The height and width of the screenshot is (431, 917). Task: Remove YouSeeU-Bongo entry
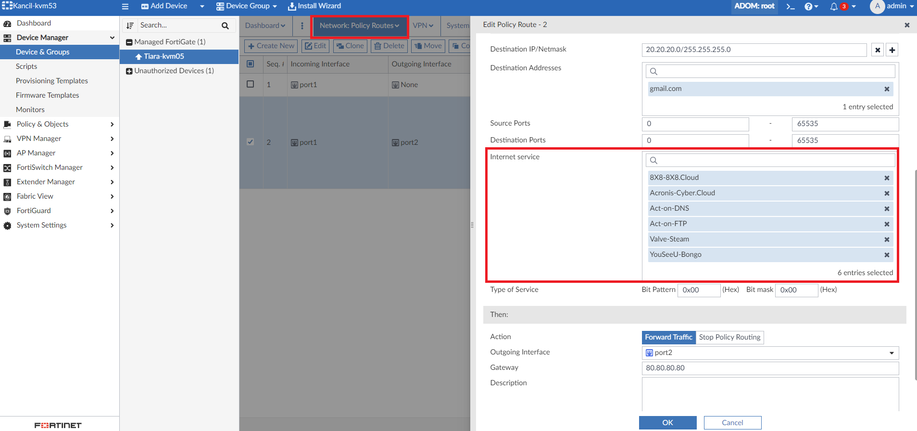point(887,255)
